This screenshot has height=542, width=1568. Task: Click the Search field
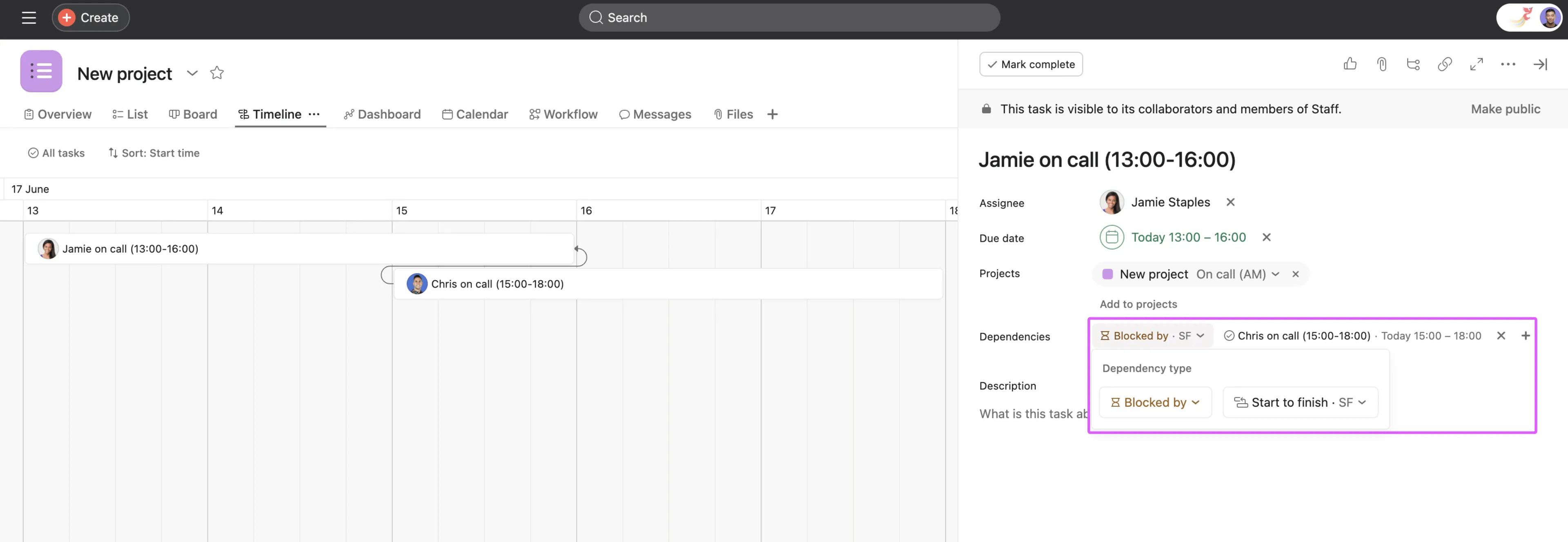[x=789, y=18]
